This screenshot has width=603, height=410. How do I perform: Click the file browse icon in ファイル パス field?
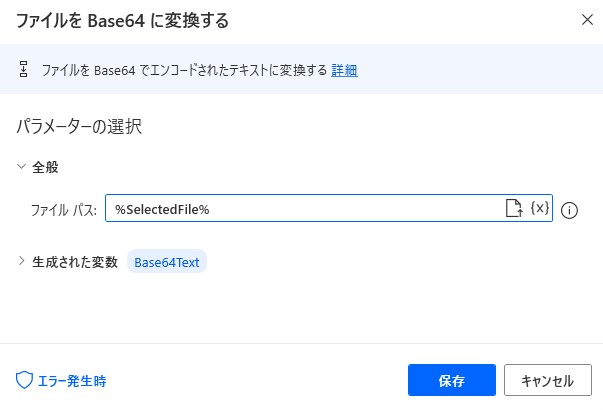click(514, 208)
